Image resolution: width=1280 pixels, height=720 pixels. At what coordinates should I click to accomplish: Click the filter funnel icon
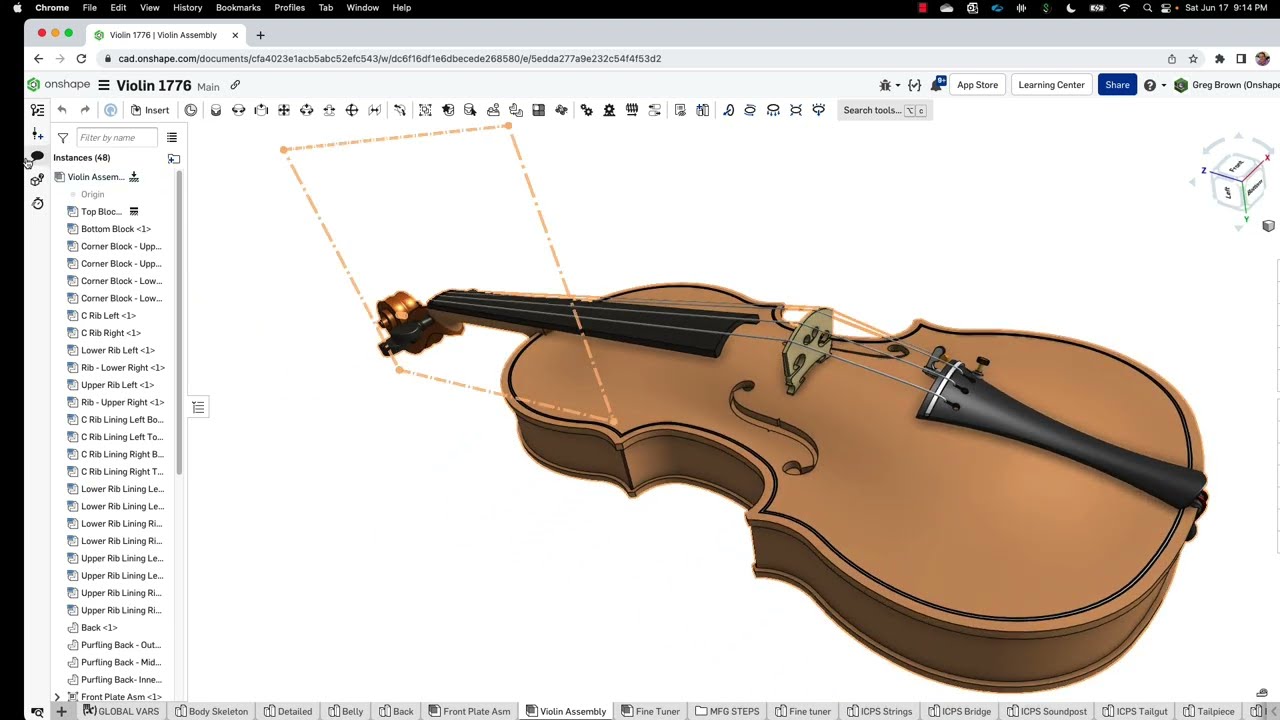[x=63, y=138]
